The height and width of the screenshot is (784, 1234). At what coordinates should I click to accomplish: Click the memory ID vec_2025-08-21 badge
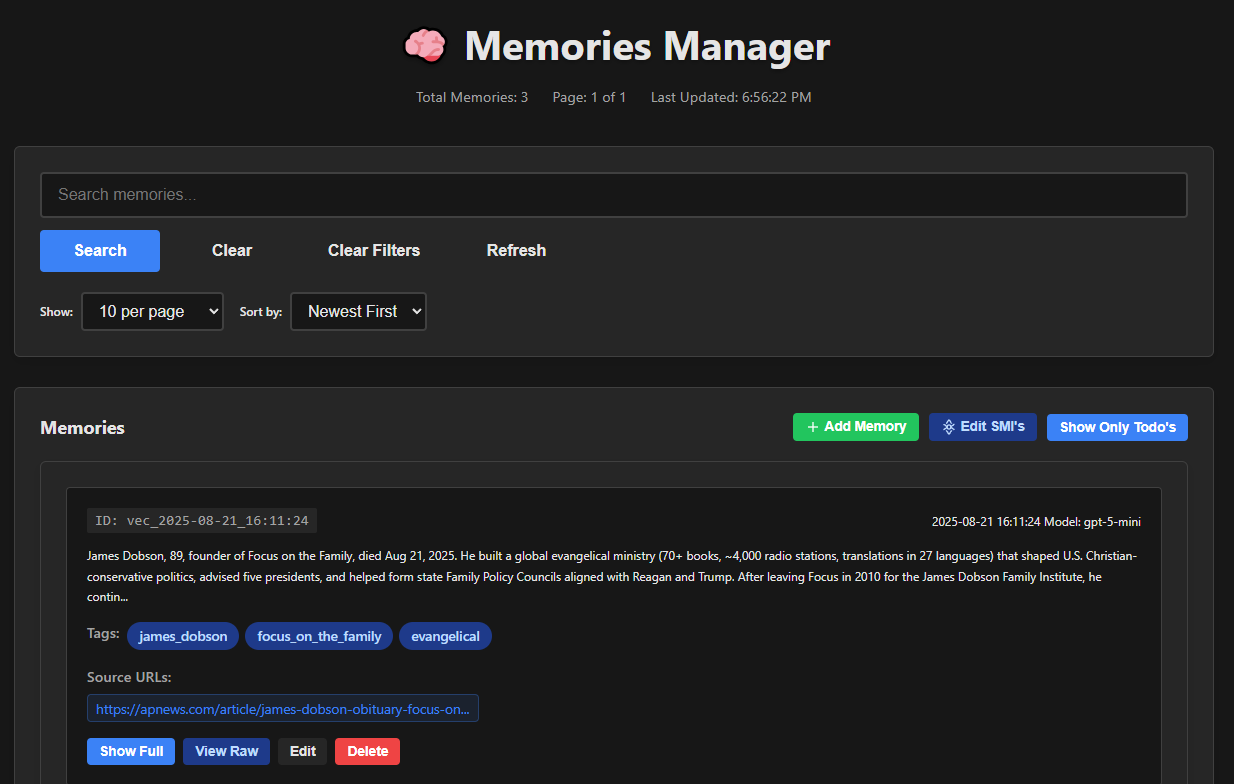[x=202, y=521]
